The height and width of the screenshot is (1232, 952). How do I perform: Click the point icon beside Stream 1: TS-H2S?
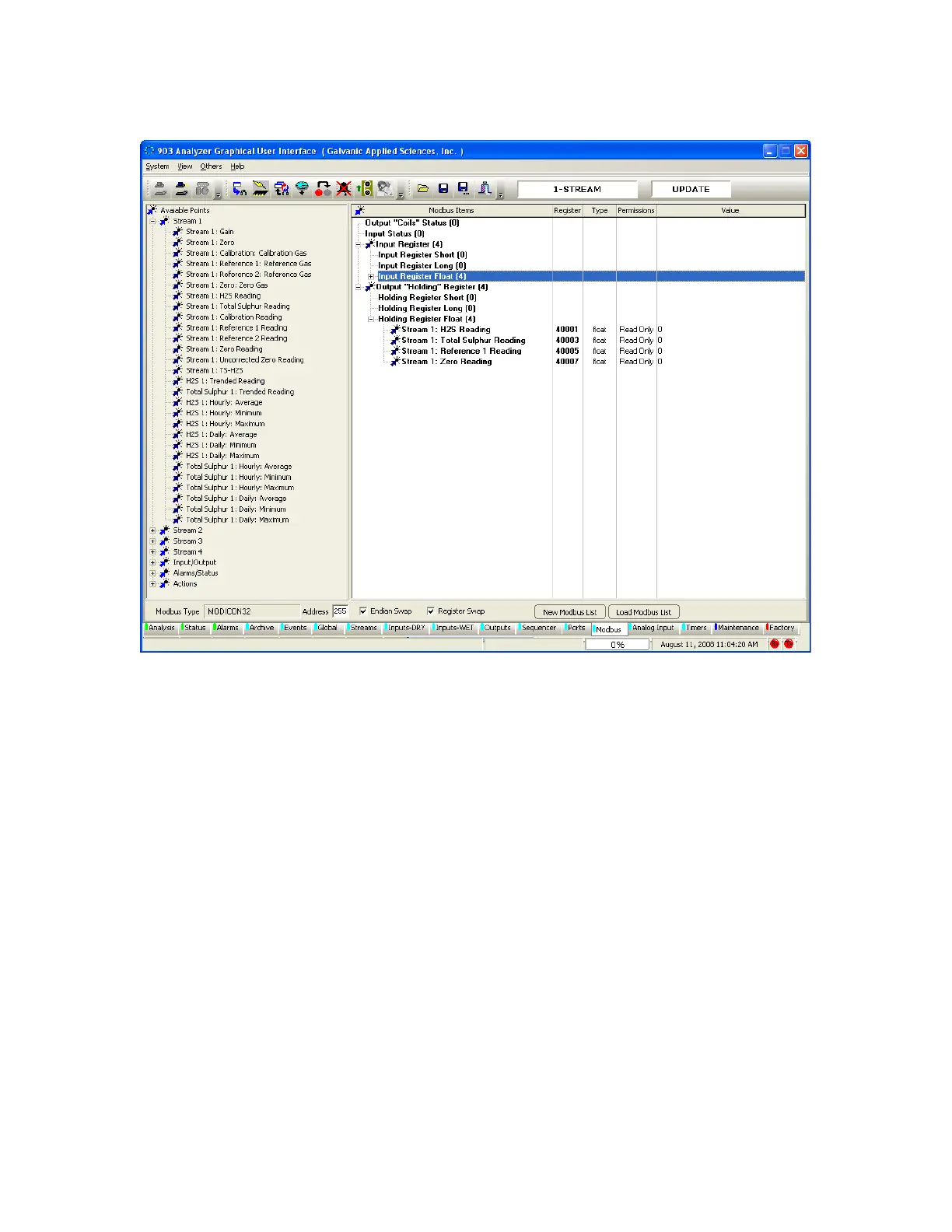click(178, 370)
